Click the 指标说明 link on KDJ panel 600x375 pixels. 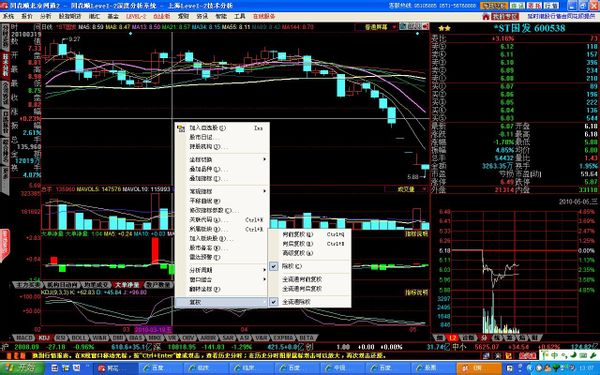tap(416, 293)
